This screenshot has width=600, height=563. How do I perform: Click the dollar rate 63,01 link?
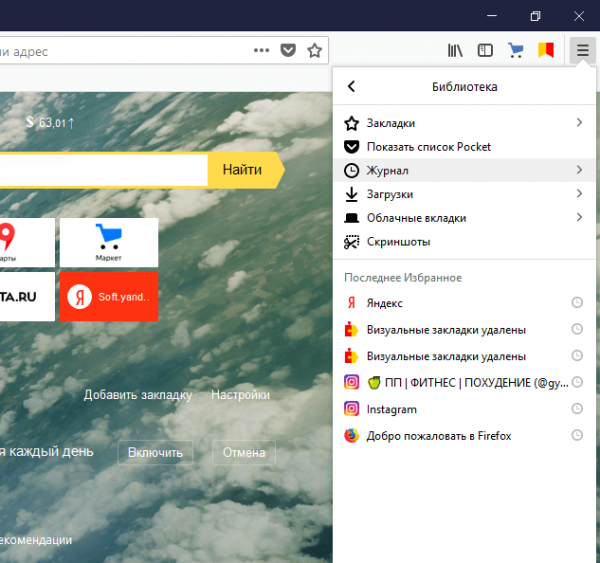click(50, 122)
